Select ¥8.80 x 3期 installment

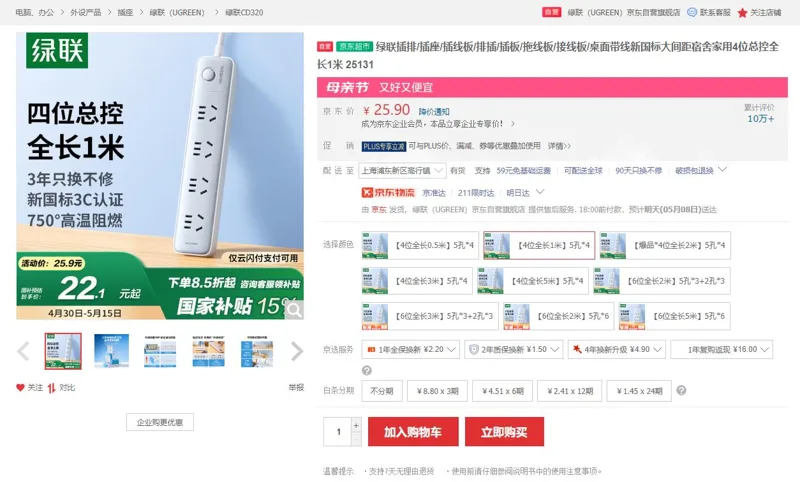pyautogui.click(x=437, y=391)
